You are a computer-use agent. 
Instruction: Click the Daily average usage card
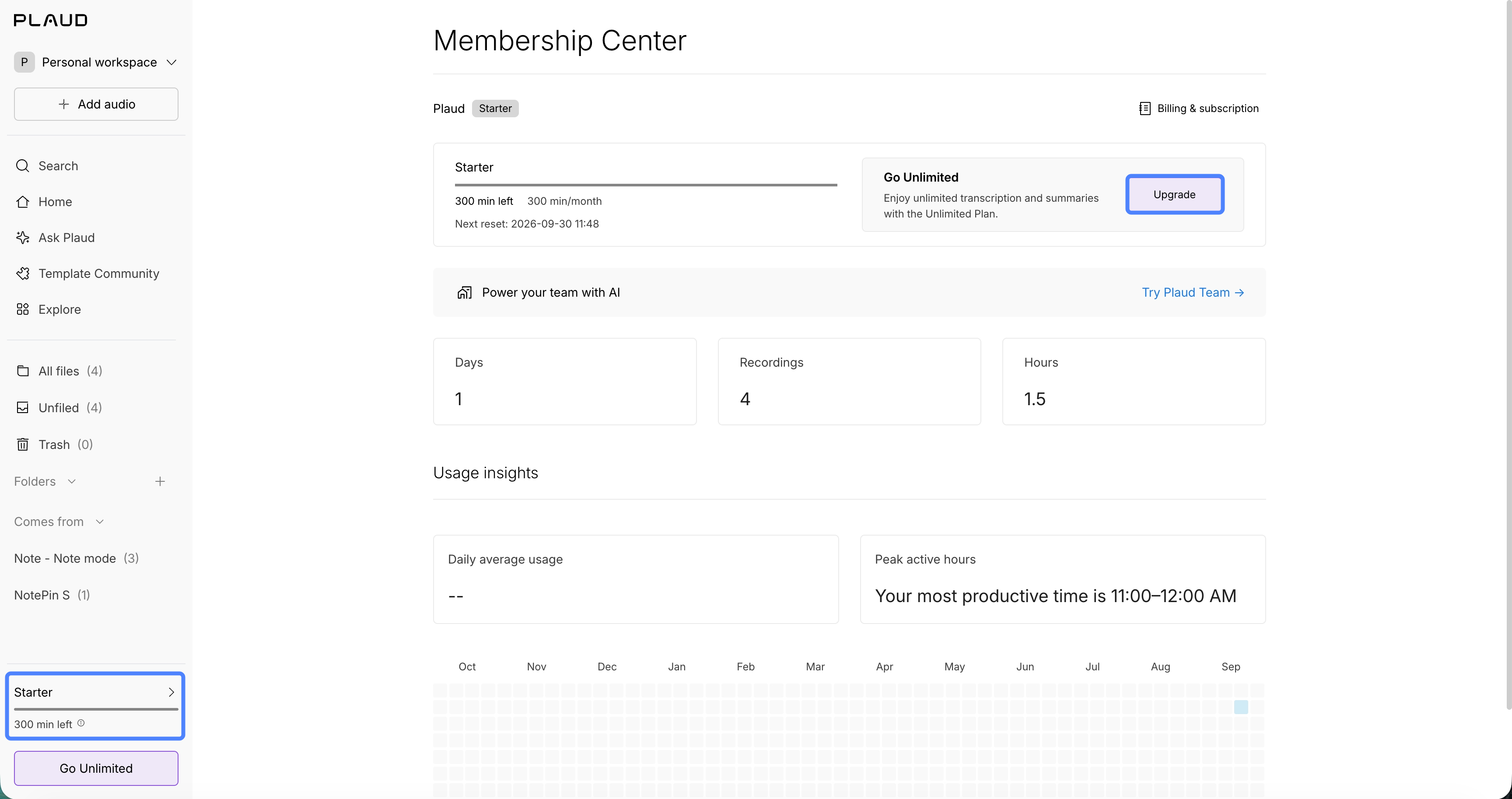(x=636, y=579)
